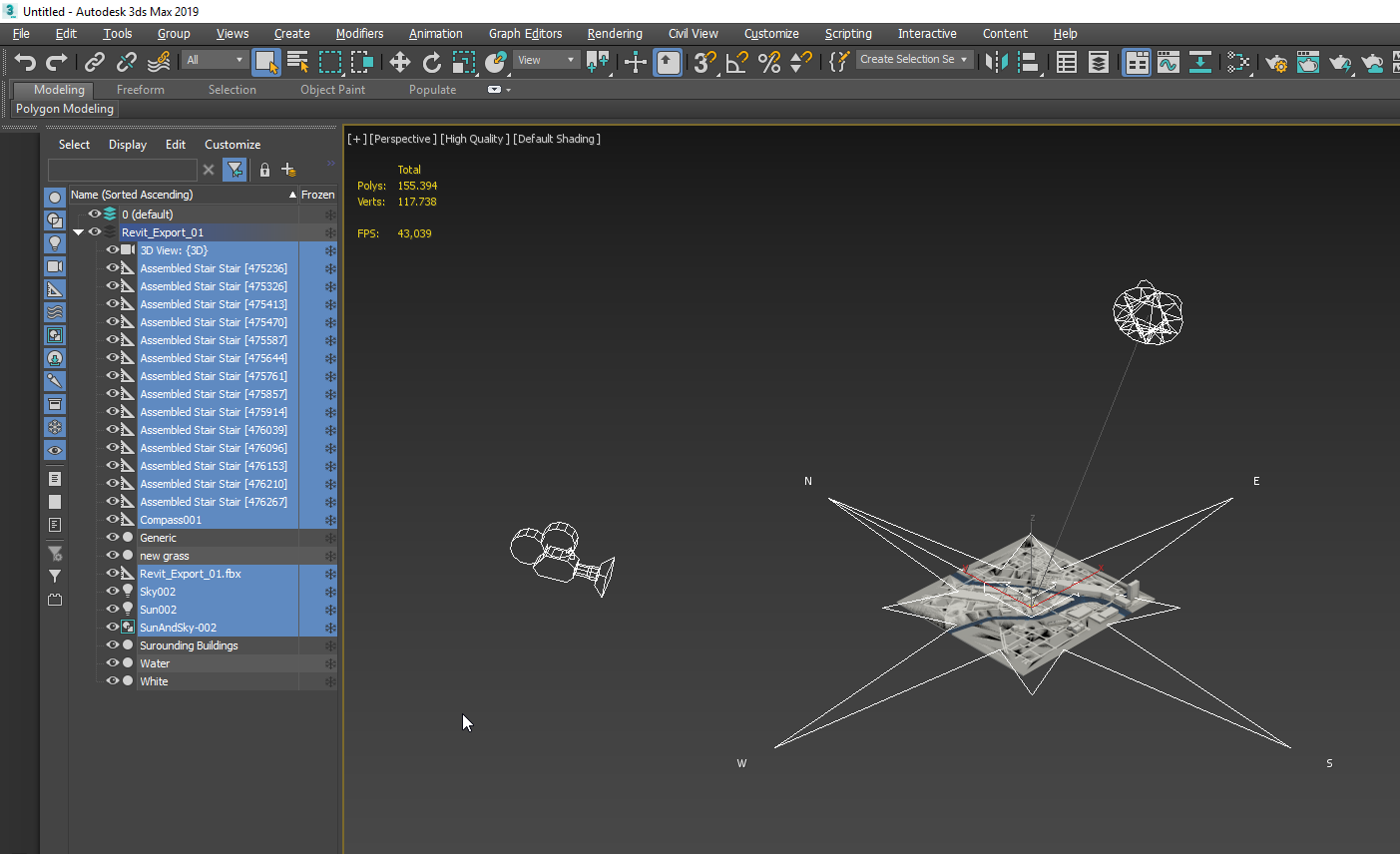
Task: Toggle the Angle Snap icon
Action: [736, 62]
